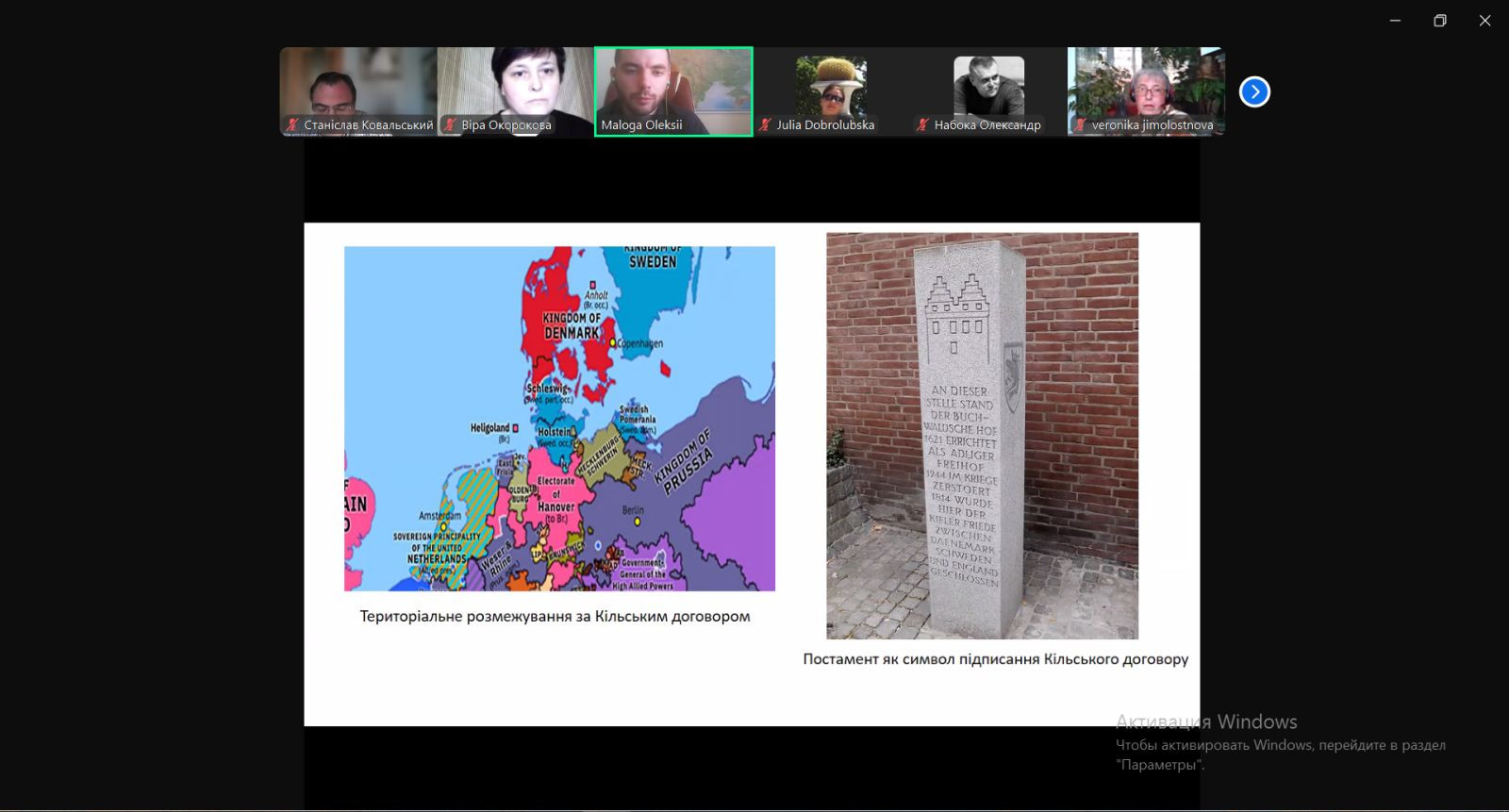Click the Julia Dobrolubska name label

(x=825, y=124)
